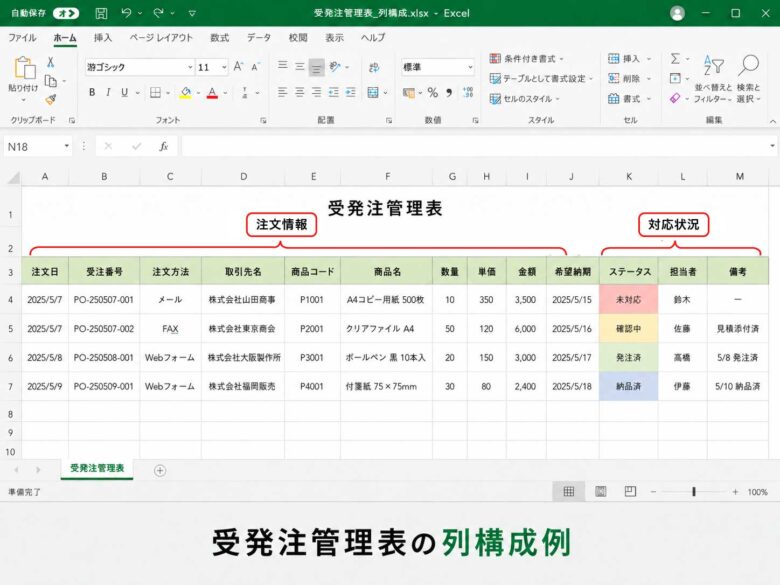Select the 受発注管理表 sheet tab

pos(97,468)
